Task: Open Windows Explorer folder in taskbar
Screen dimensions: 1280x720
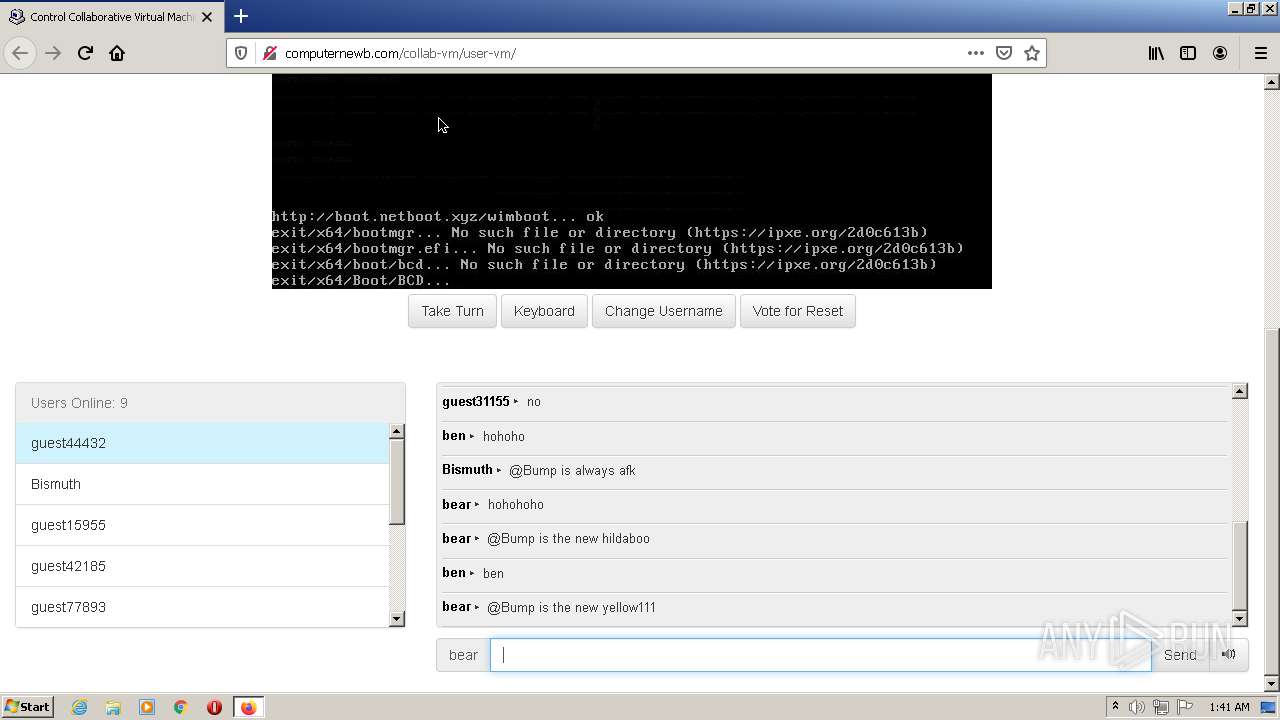Action: 113,707
